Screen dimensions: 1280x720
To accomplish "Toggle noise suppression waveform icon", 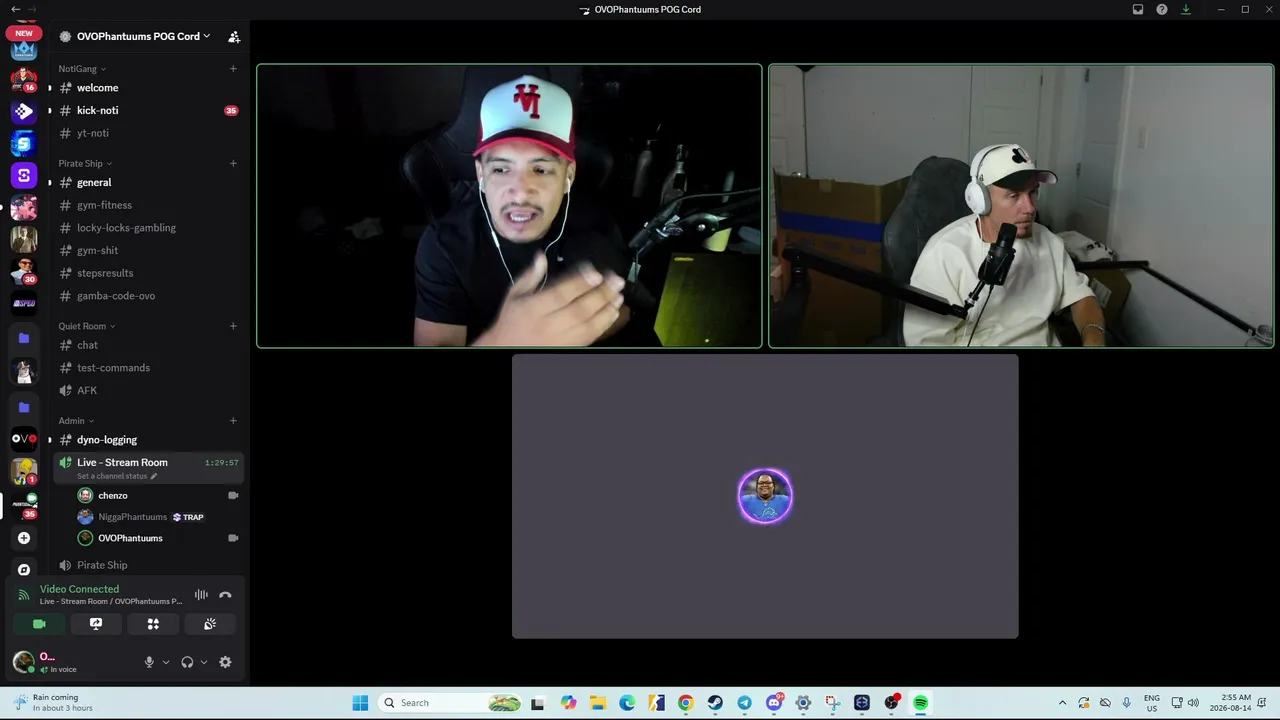I will click(x=201, y=595).
